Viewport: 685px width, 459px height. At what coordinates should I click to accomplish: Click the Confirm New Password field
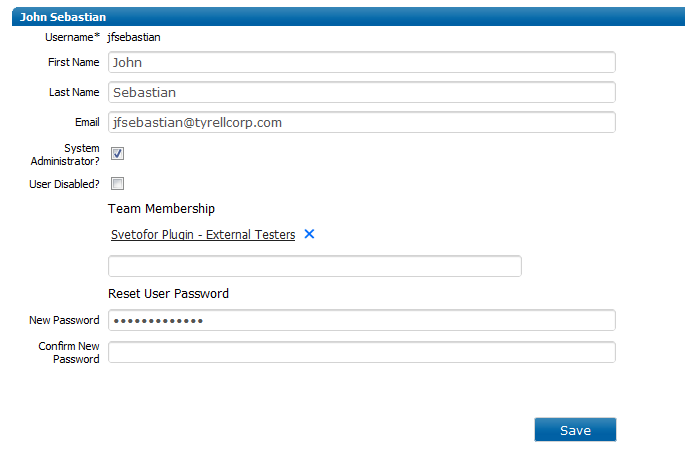click(x=362, y=352)
